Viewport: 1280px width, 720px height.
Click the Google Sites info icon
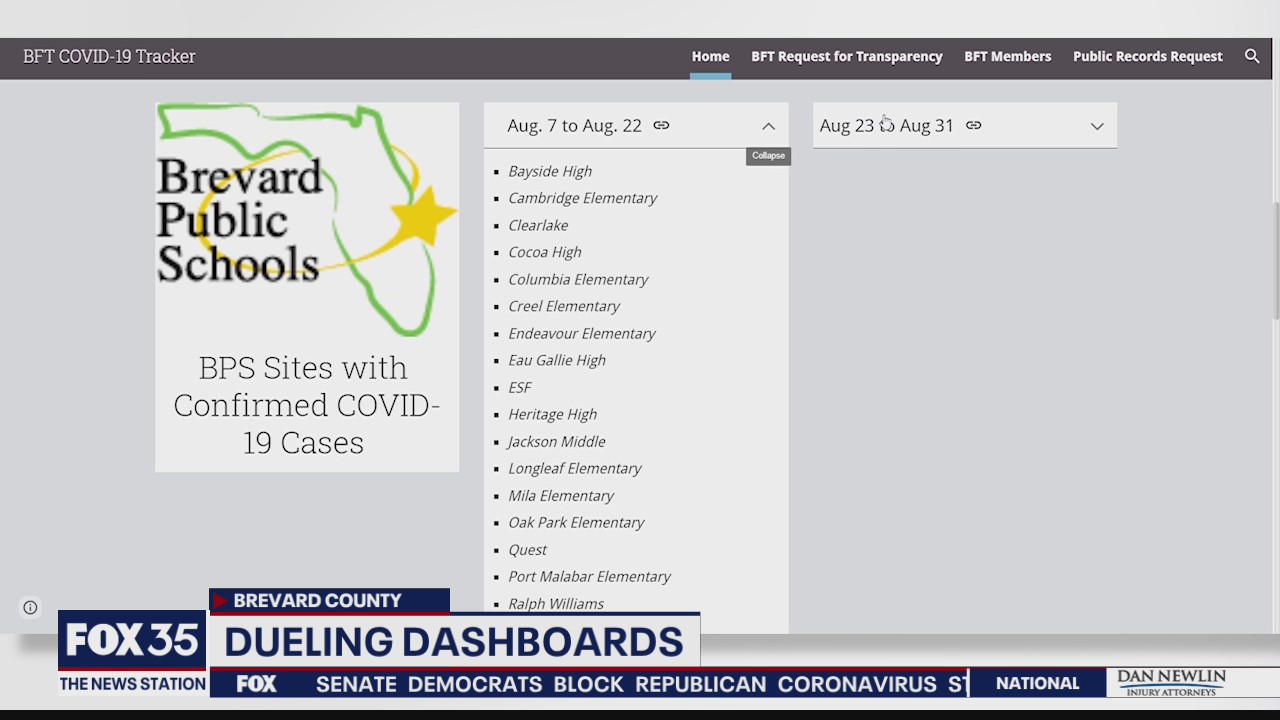click(30, 607)
